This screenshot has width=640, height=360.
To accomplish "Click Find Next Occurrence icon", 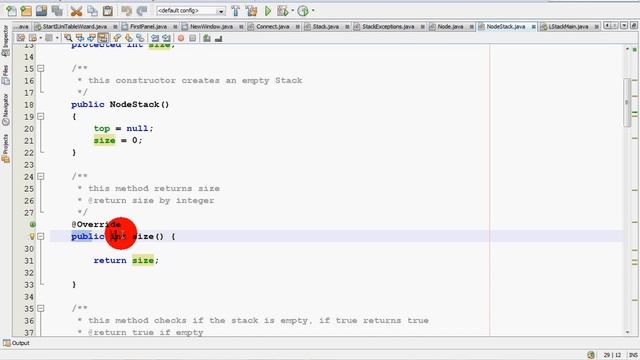I will (x=91, y=38).
